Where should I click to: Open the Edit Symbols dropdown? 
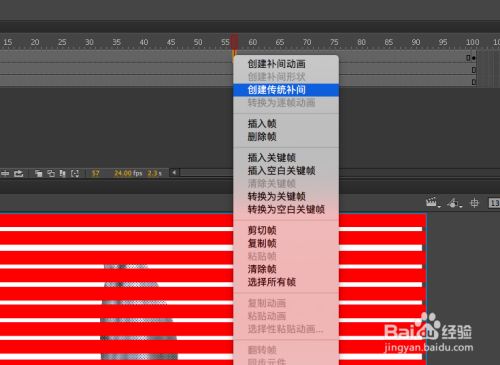[455, 203]
